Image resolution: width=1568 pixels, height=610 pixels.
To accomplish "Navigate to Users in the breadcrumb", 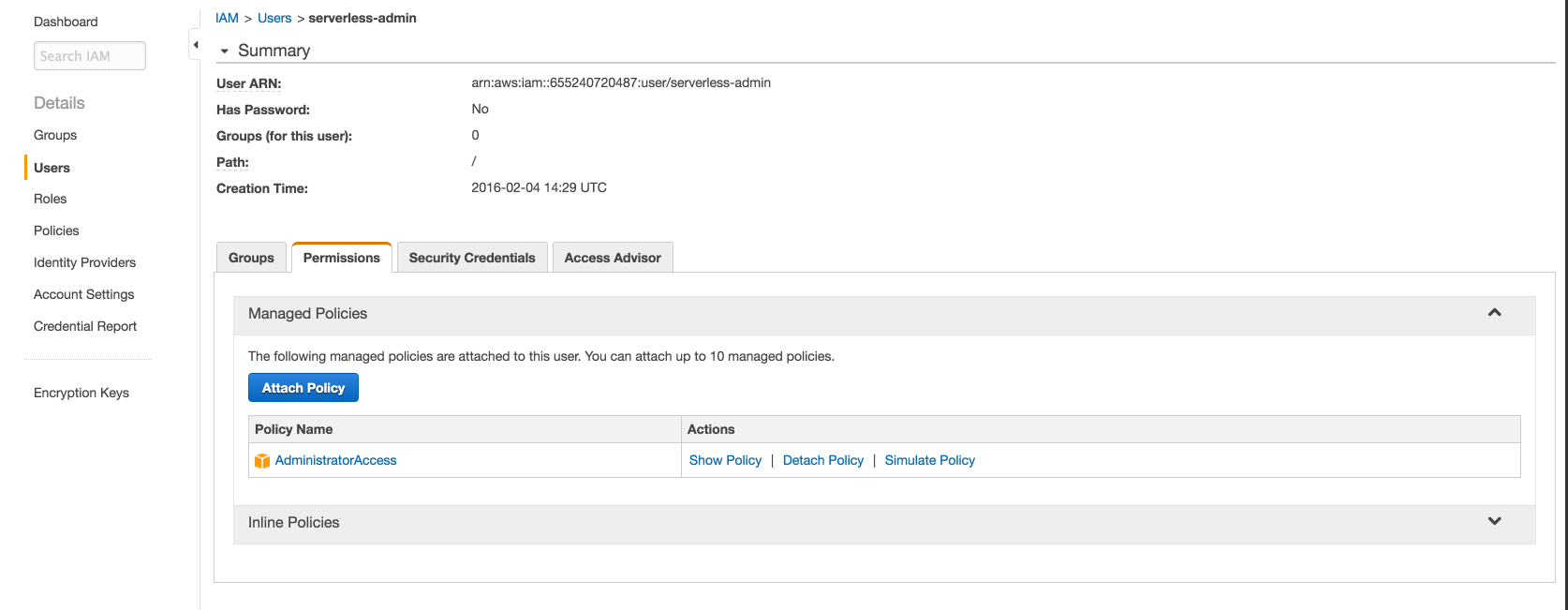I will [274, 18].
